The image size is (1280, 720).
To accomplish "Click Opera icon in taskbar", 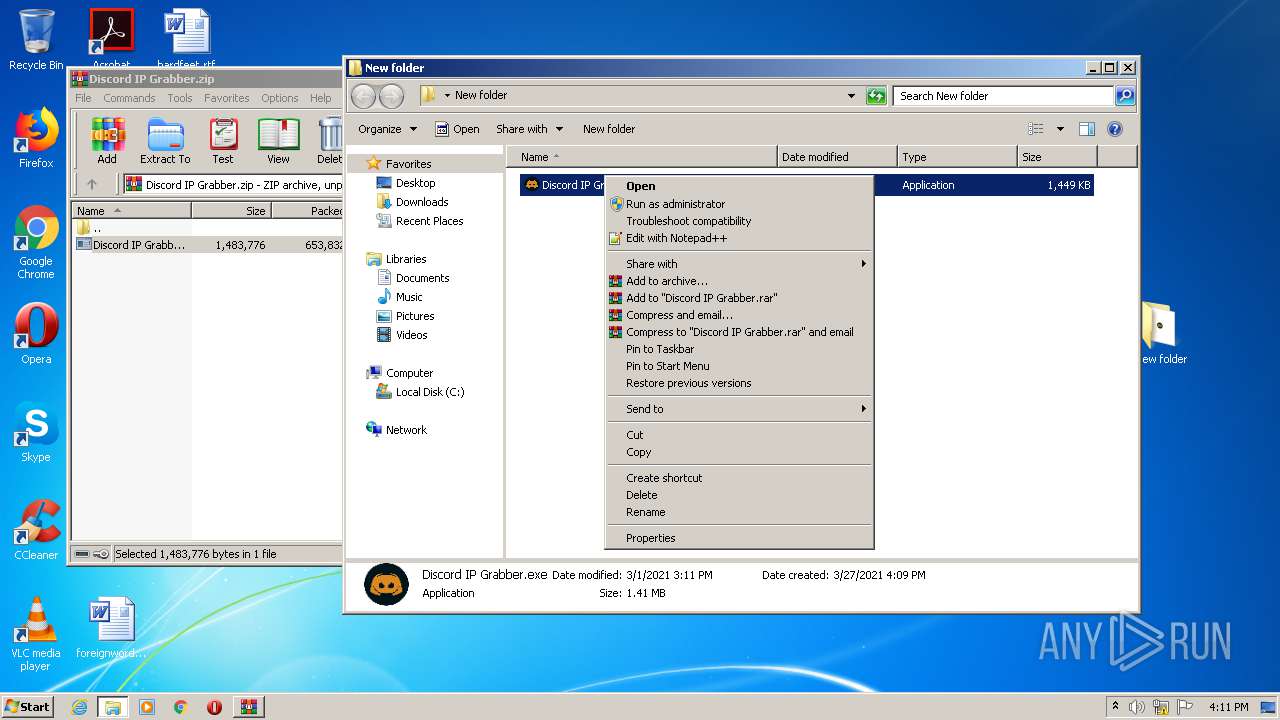I will tap(214, 707).
